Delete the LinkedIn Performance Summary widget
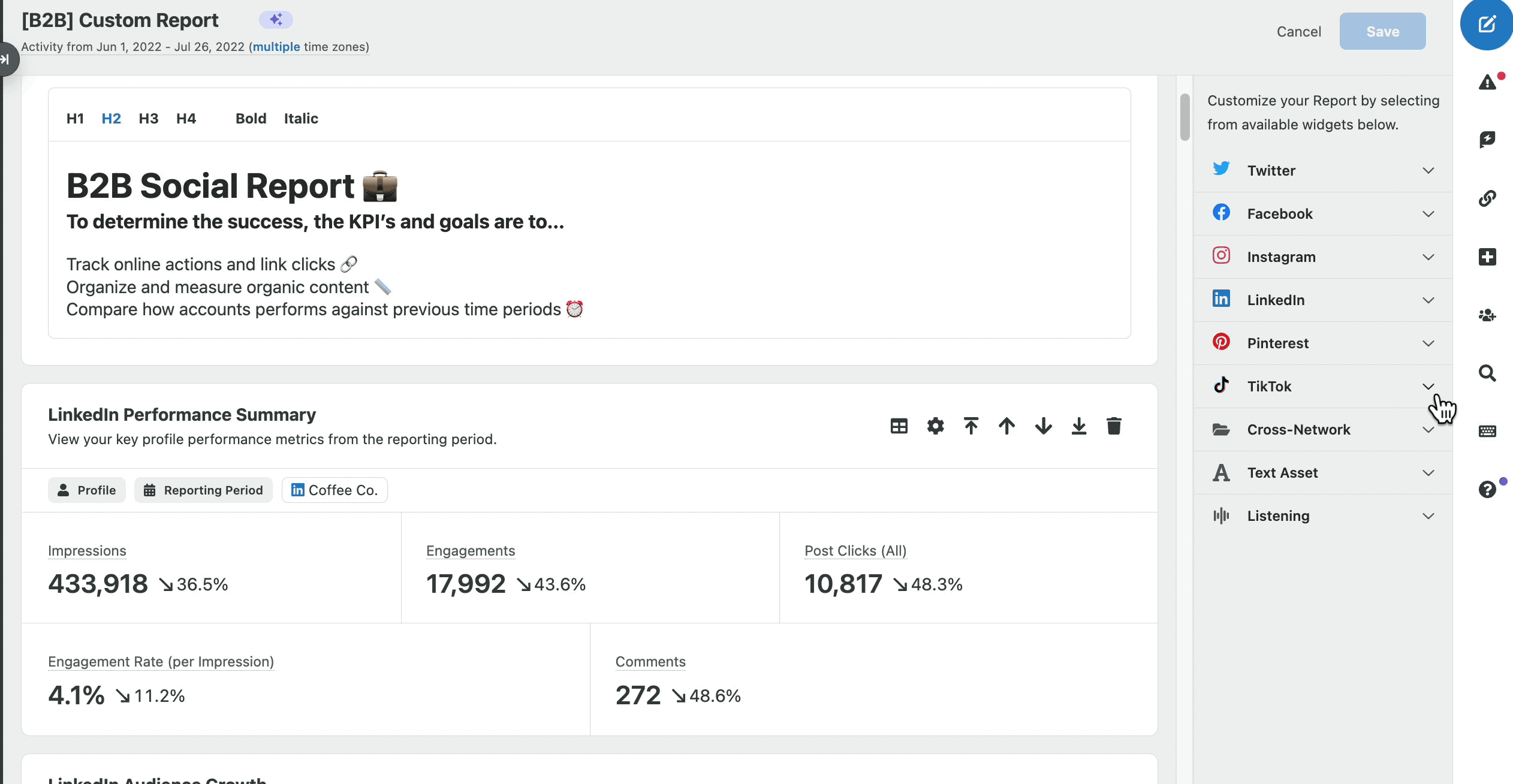The width and height of the screenshot is (1513, 784). click(x=1114, y=426)
